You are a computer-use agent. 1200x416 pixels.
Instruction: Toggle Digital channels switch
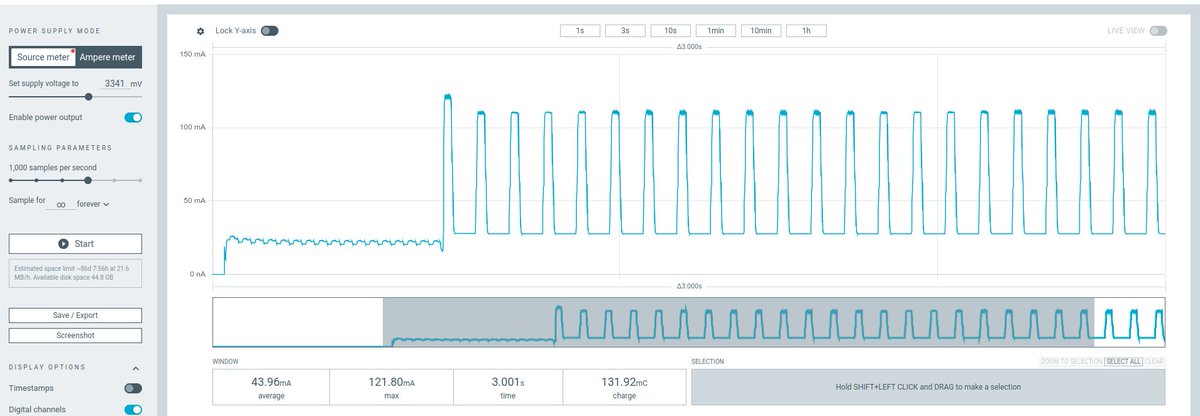(133, 409)
